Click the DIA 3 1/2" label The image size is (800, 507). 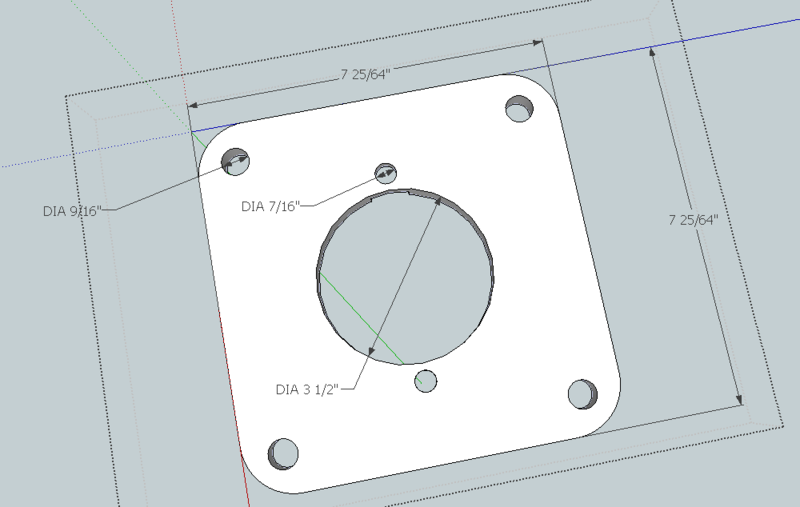tap(307, 389)
